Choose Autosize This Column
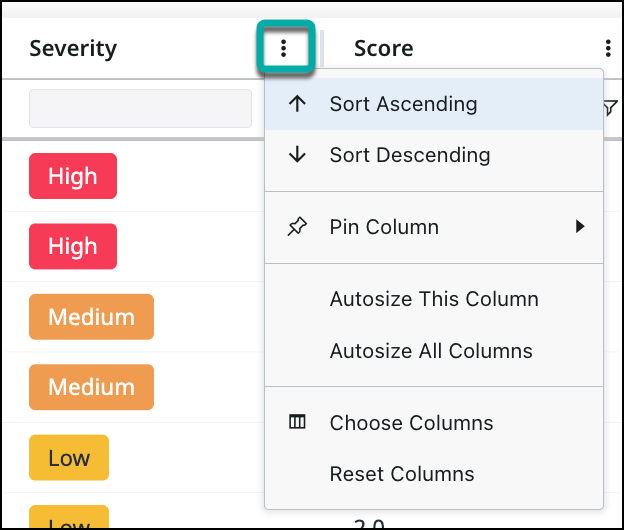 pyautogui.click(x=434, y=299)
